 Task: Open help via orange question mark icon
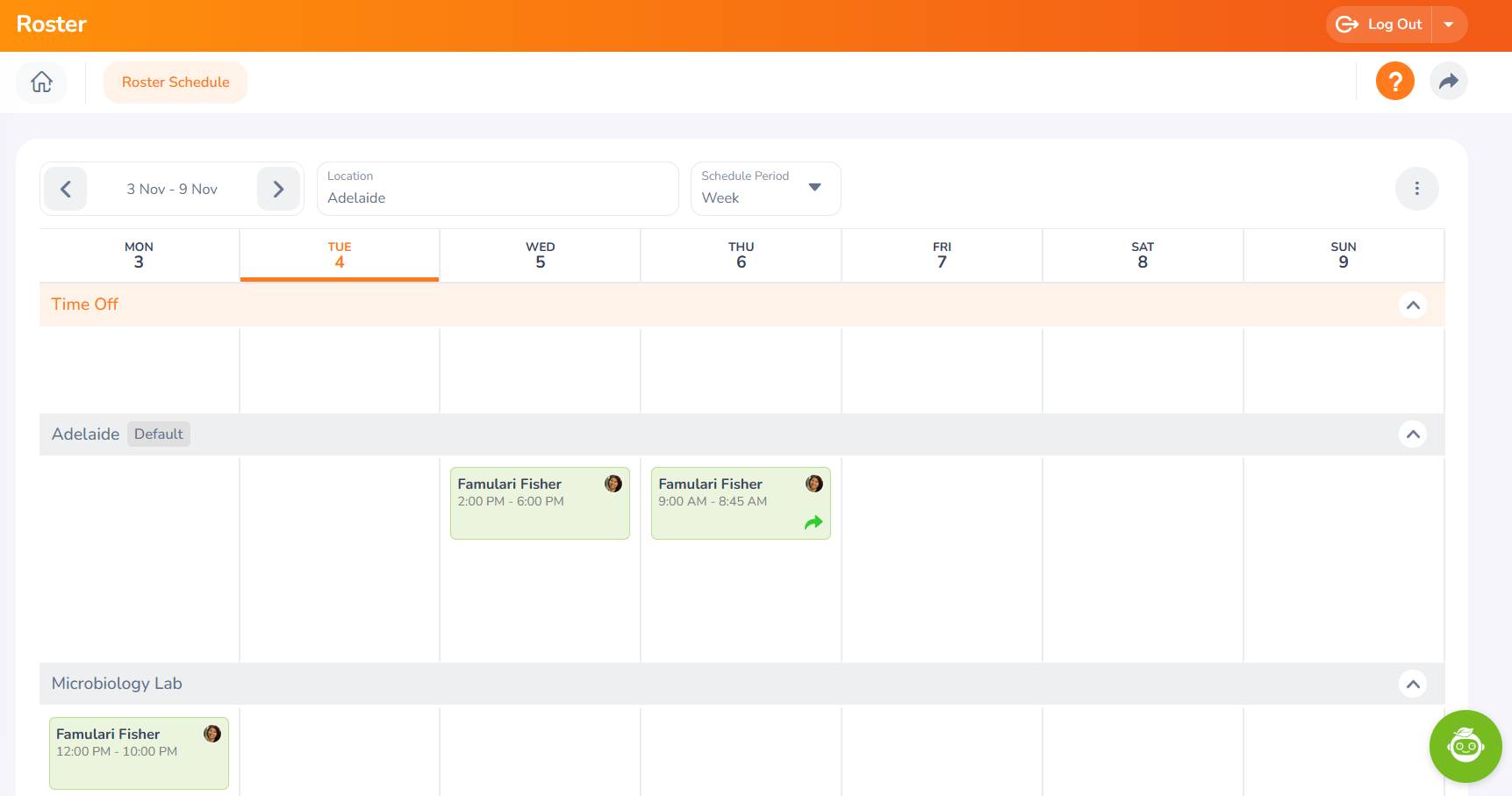(x=1394, y=82)
